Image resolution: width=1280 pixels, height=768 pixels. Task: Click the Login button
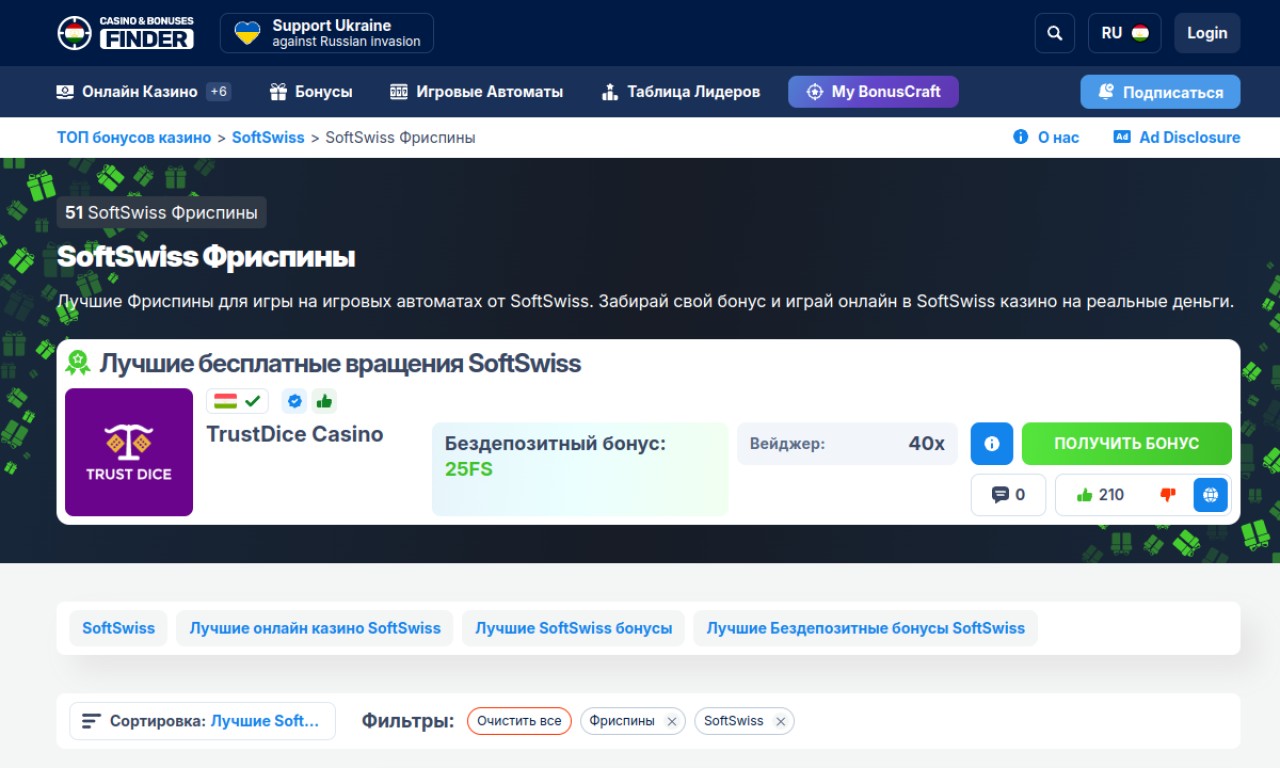tap(1207, 33)
